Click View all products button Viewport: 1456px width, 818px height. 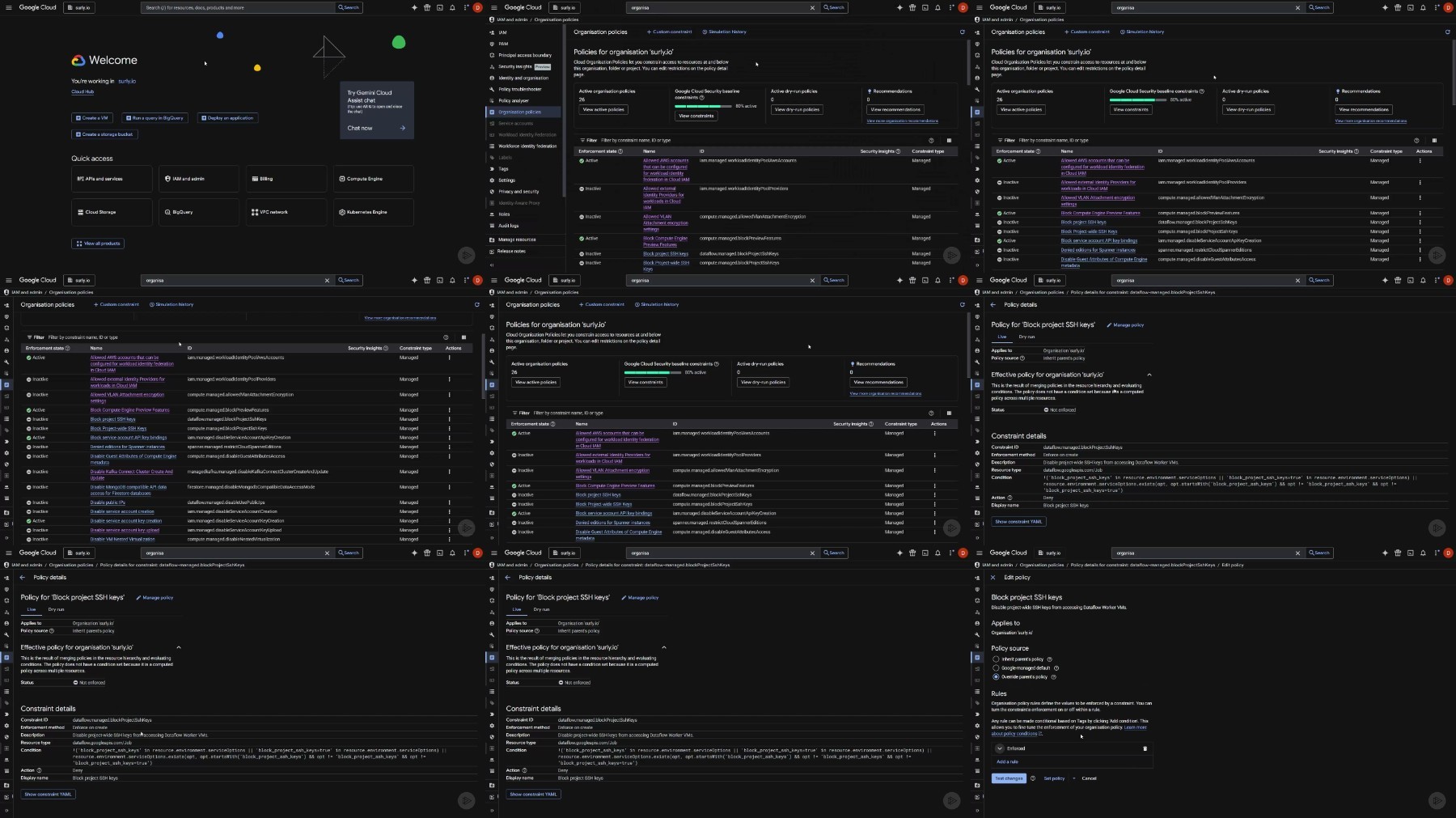(99, 244)
